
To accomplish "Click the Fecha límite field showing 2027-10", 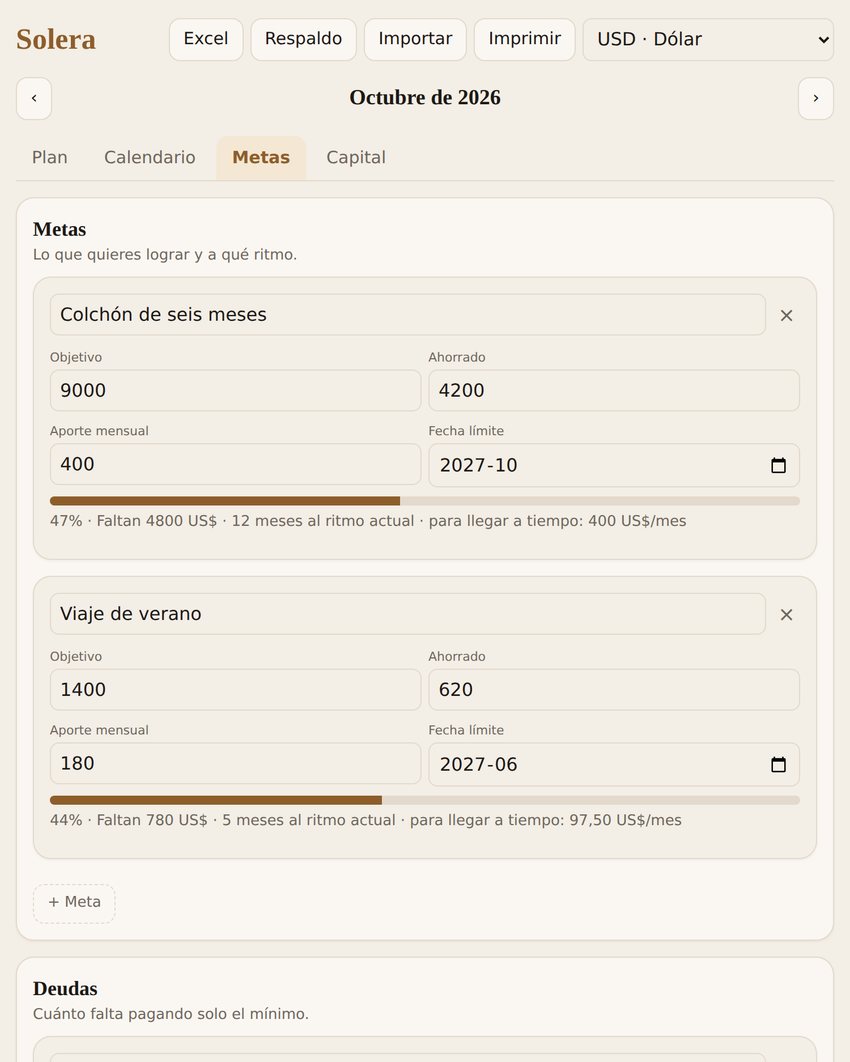I will (614, 465).
